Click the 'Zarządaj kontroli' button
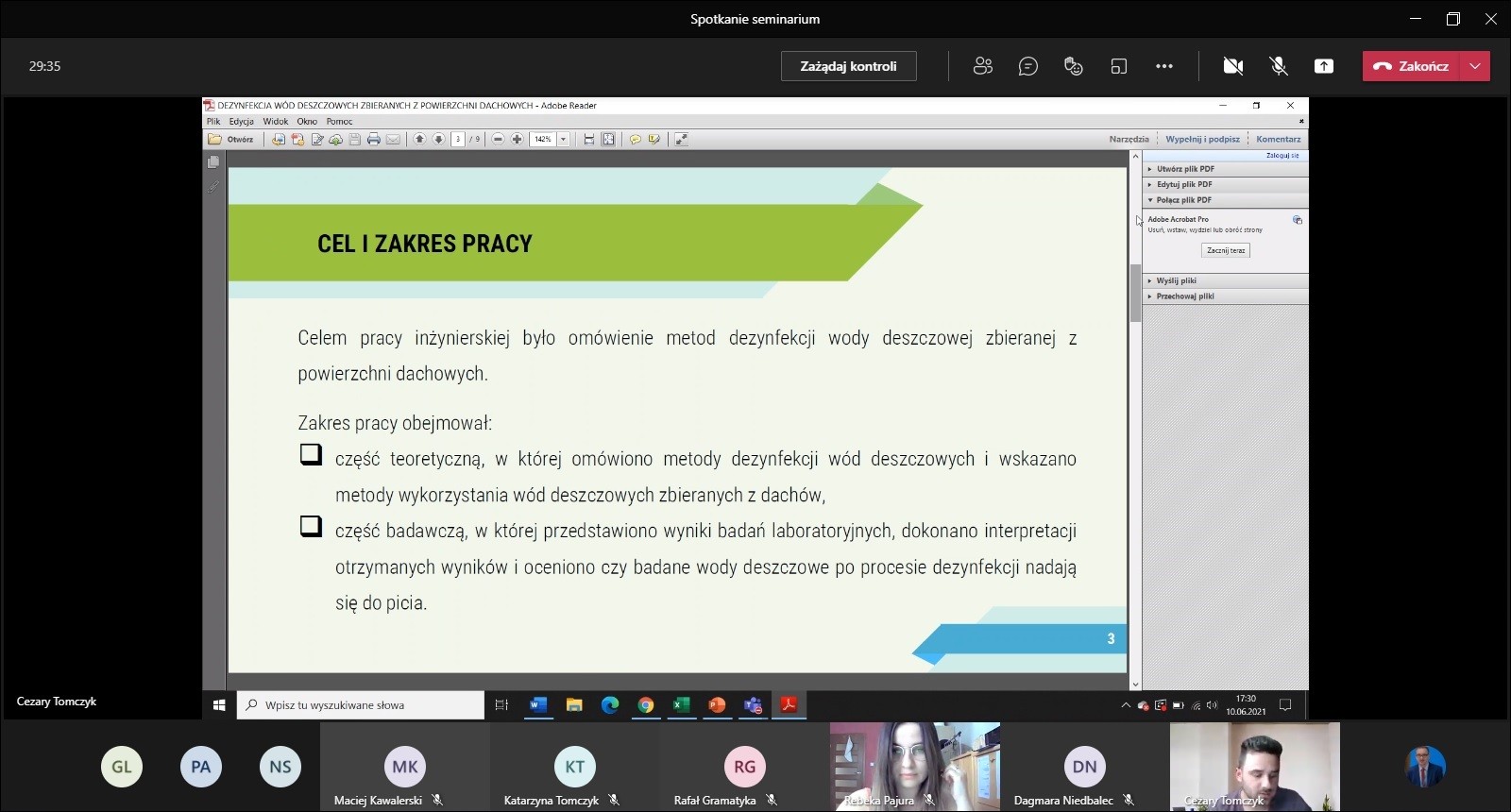 [x=848, y=66]
